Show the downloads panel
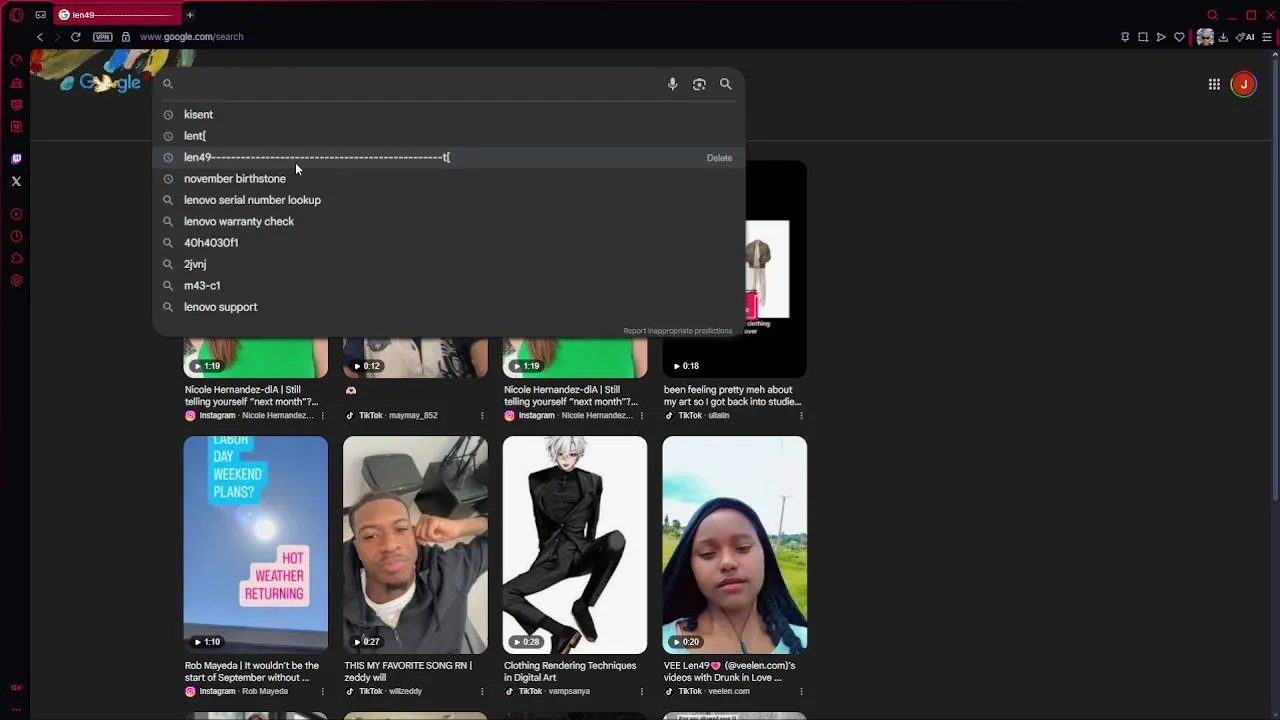The image size is (1280, 720). pyautogui.click(x=1223, y=37)
